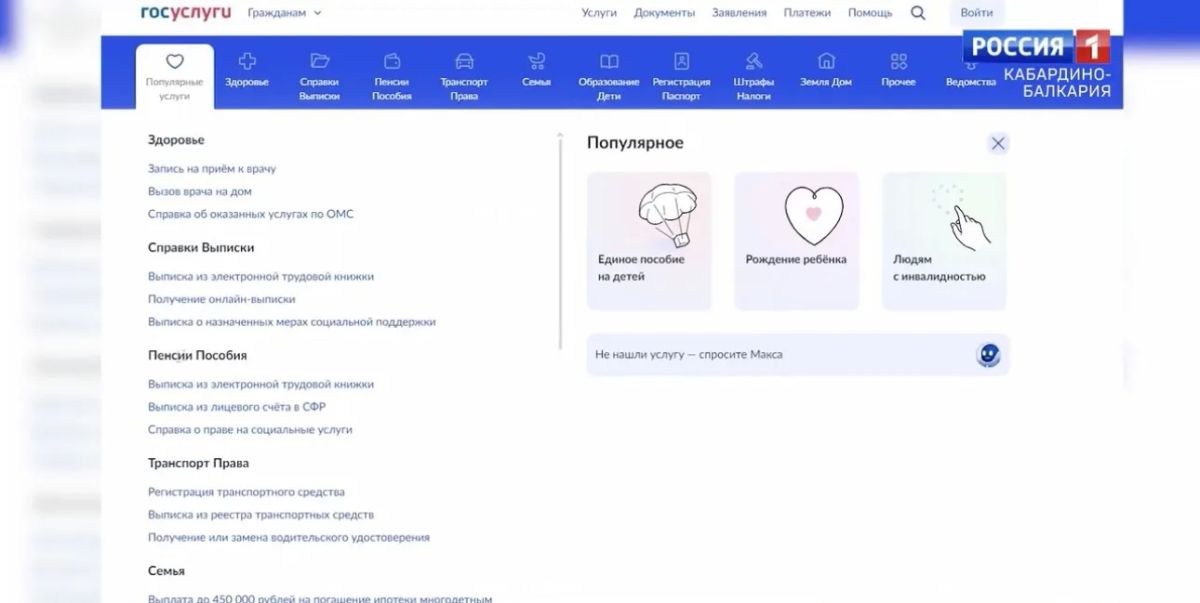Open the Пенсии Пособия wallet icon
The width and height of the screenshot is (1200, 603).
[x=392, y=61]
